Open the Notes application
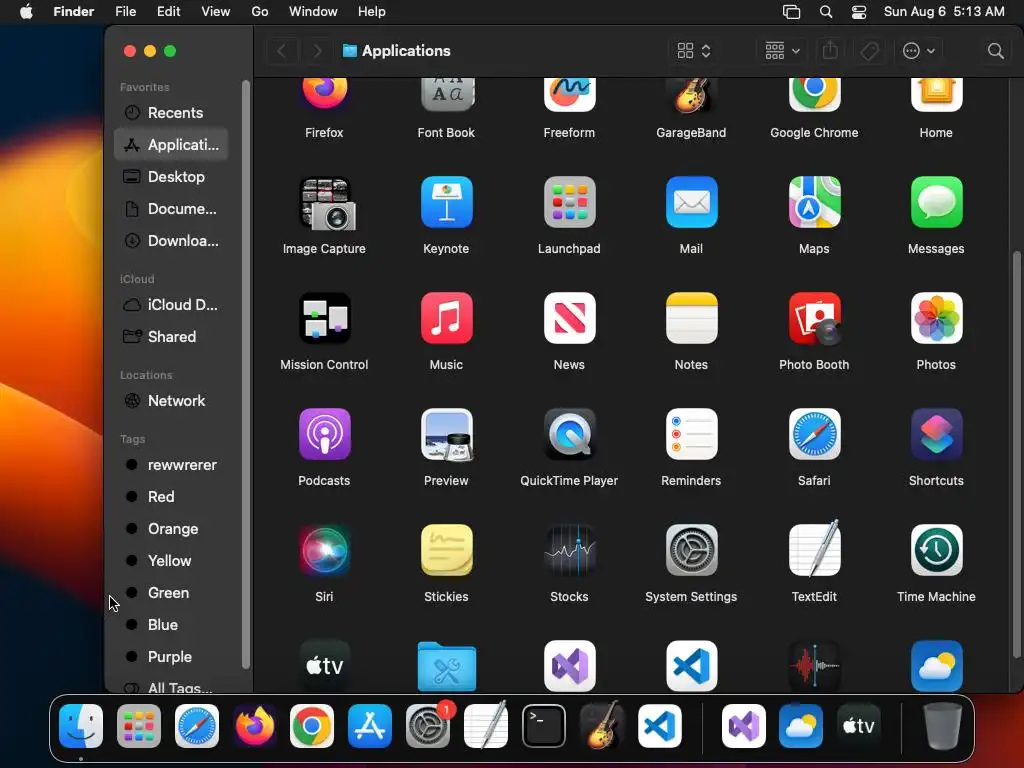Screen dimensions: 1024x768 691,318
